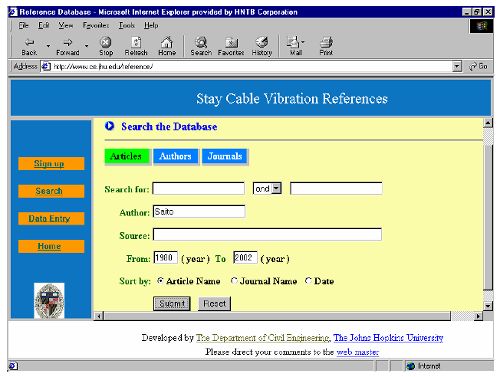Viewport: 500px width, 377px height.
Task: Click vertical scrollbar down arrow
Action: tap(488, 305)
